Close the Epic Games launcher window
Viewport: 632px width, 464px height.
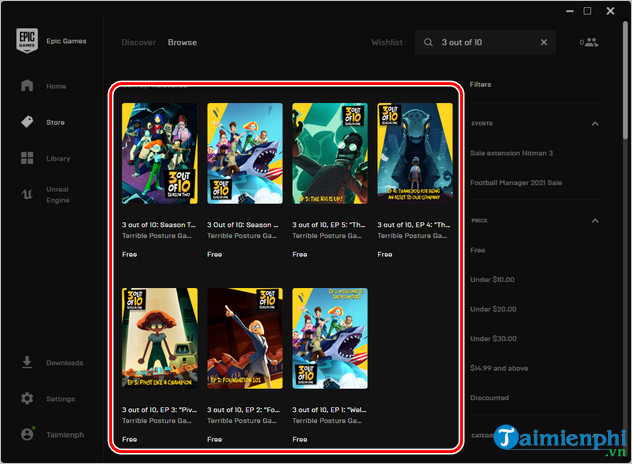click(x=610, y=11)
